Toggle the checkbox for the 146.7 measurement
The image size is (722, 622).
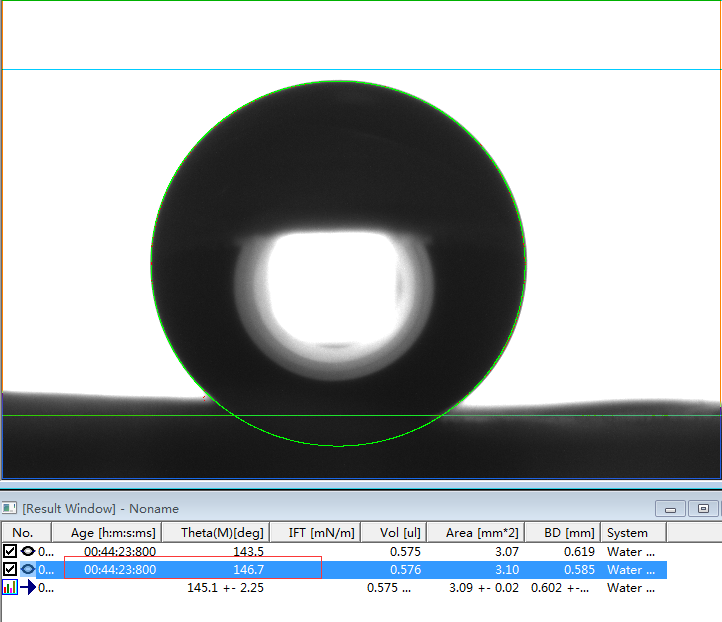click(x=10, y=569)
